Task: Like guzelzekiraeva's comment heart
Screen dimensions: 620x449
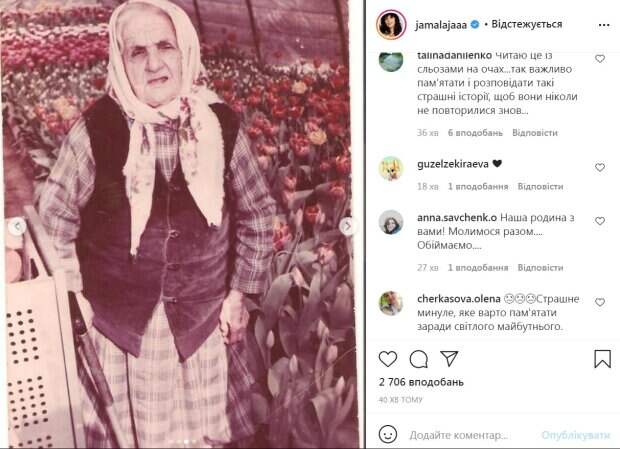Action: [600, 167]
